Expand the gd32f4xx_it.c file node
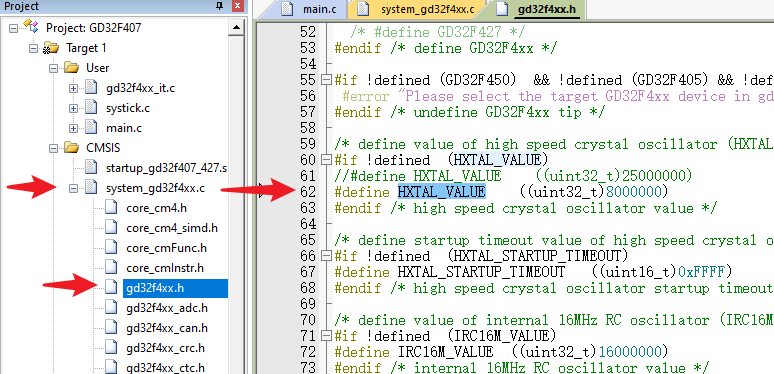Image resolution: width=774 pixels, height=374 pixels. 74,88
